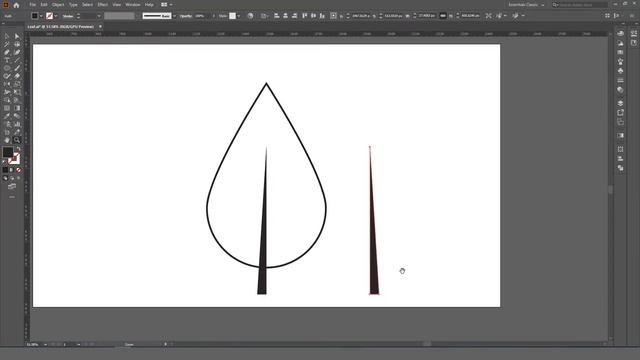Set paint mode to Gradient
This screenshot has height=360, width=640.
coord(12,170)
